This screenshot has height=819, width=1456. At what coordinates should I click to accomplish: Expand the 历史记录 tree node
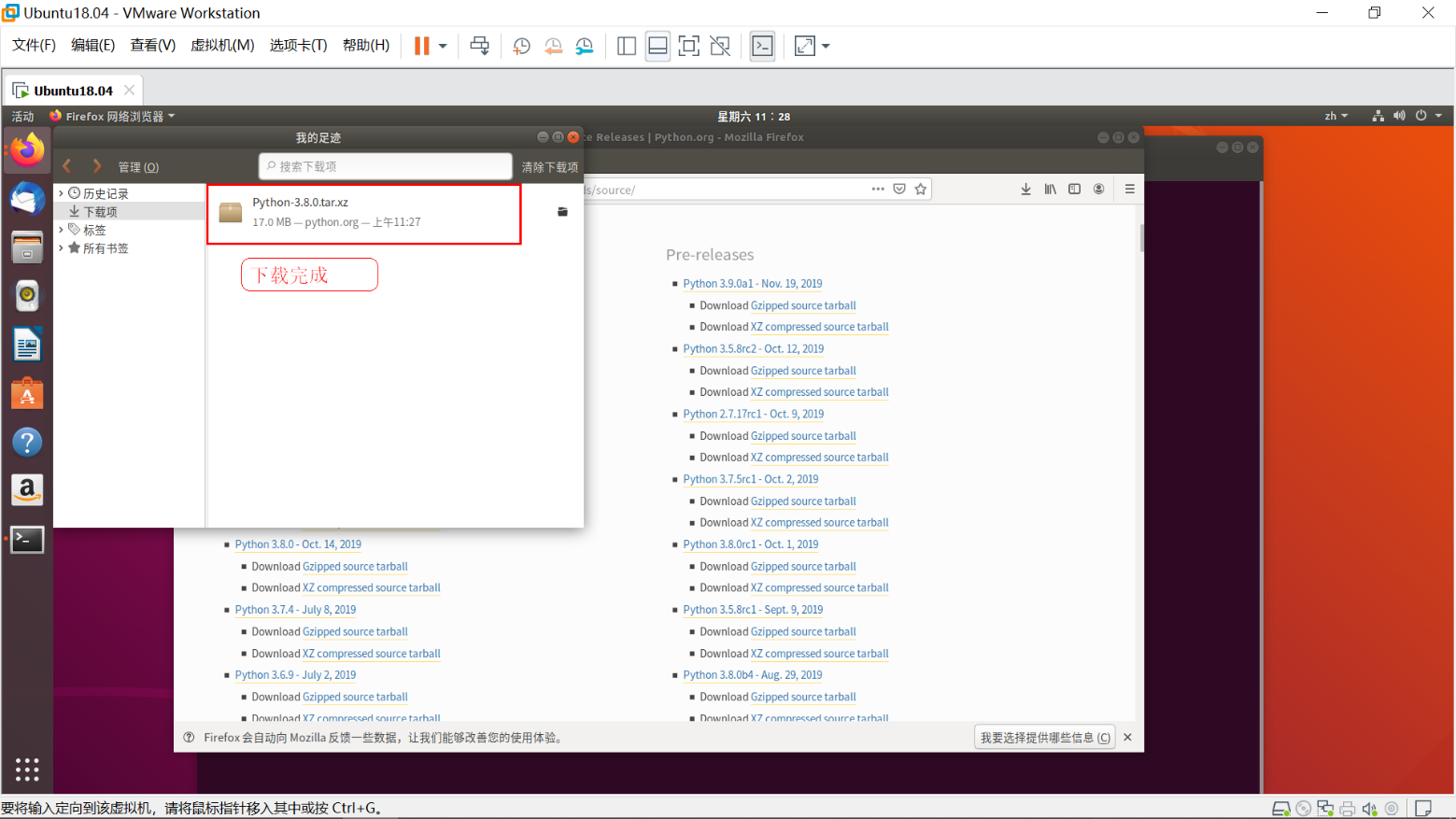61,193
